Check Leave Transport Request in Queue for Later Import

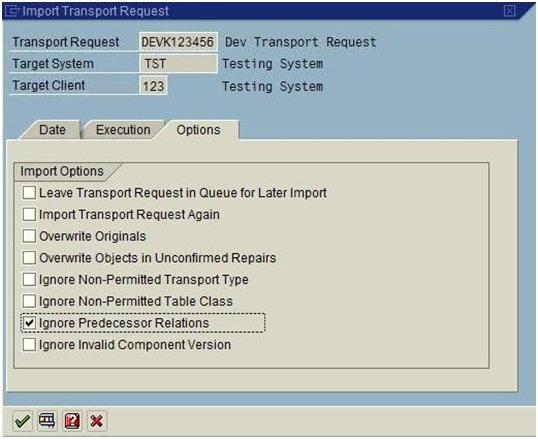tap(29, 193)
